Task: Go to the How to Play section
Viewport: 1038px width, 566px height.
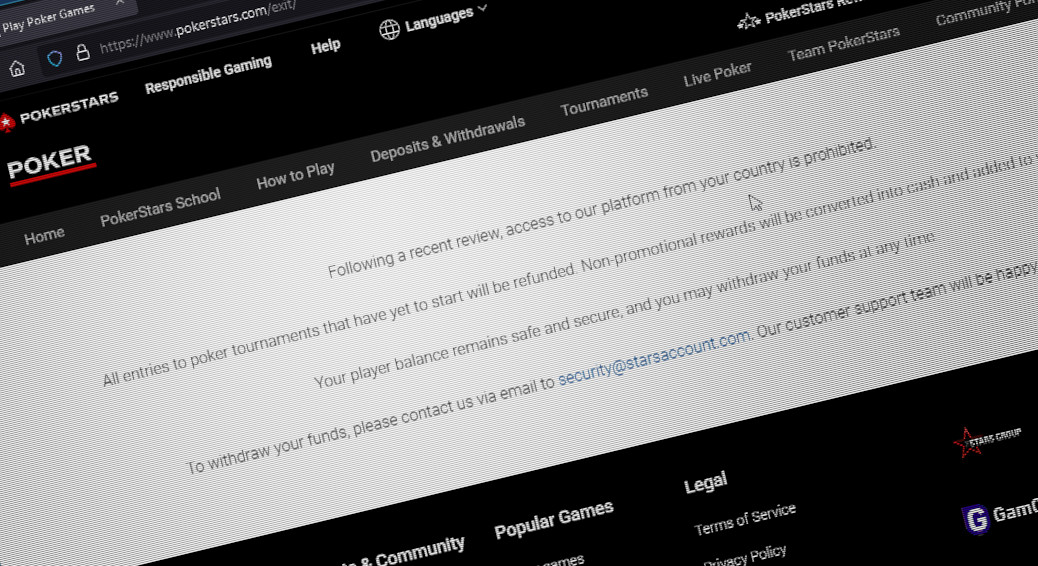Action: (x=295, y=176)
